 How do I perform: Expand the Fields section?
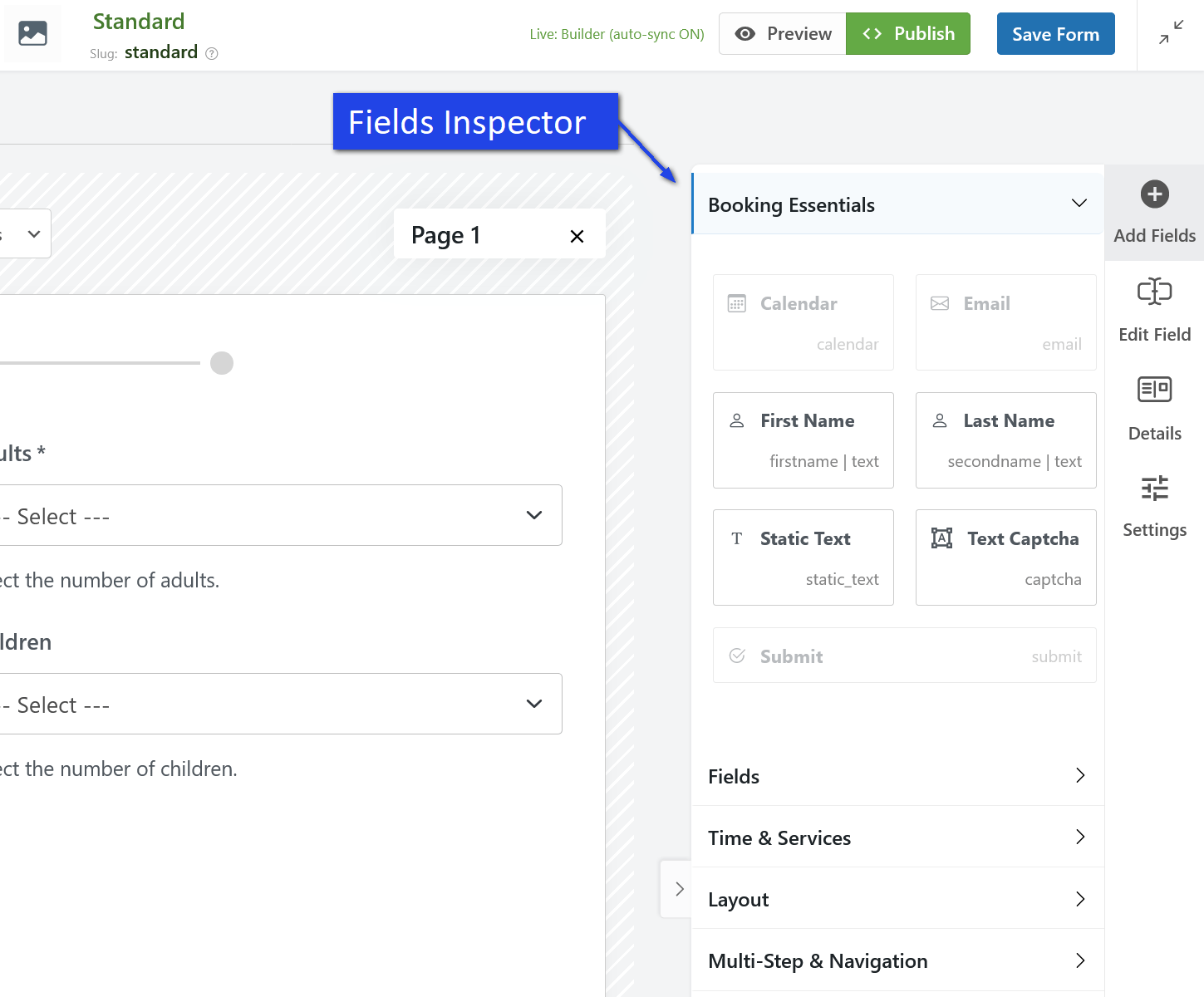click(897, 776)
